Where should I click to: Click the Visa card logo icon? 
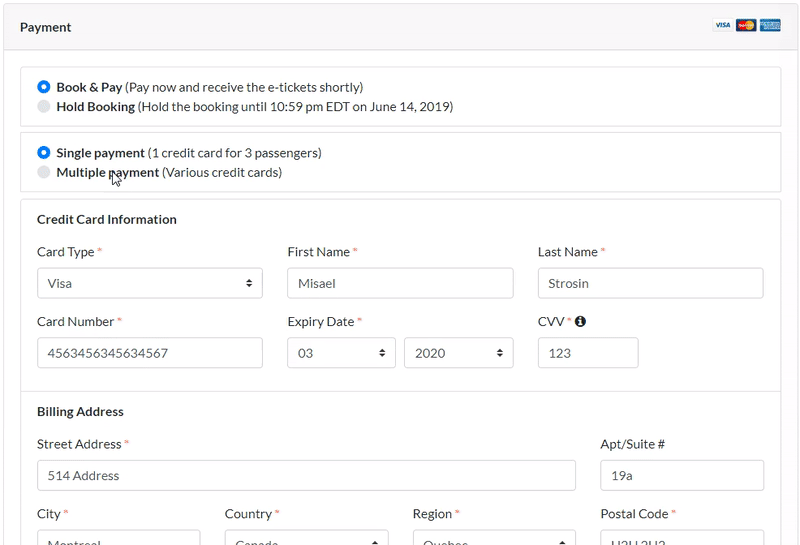tap(722, 26)
